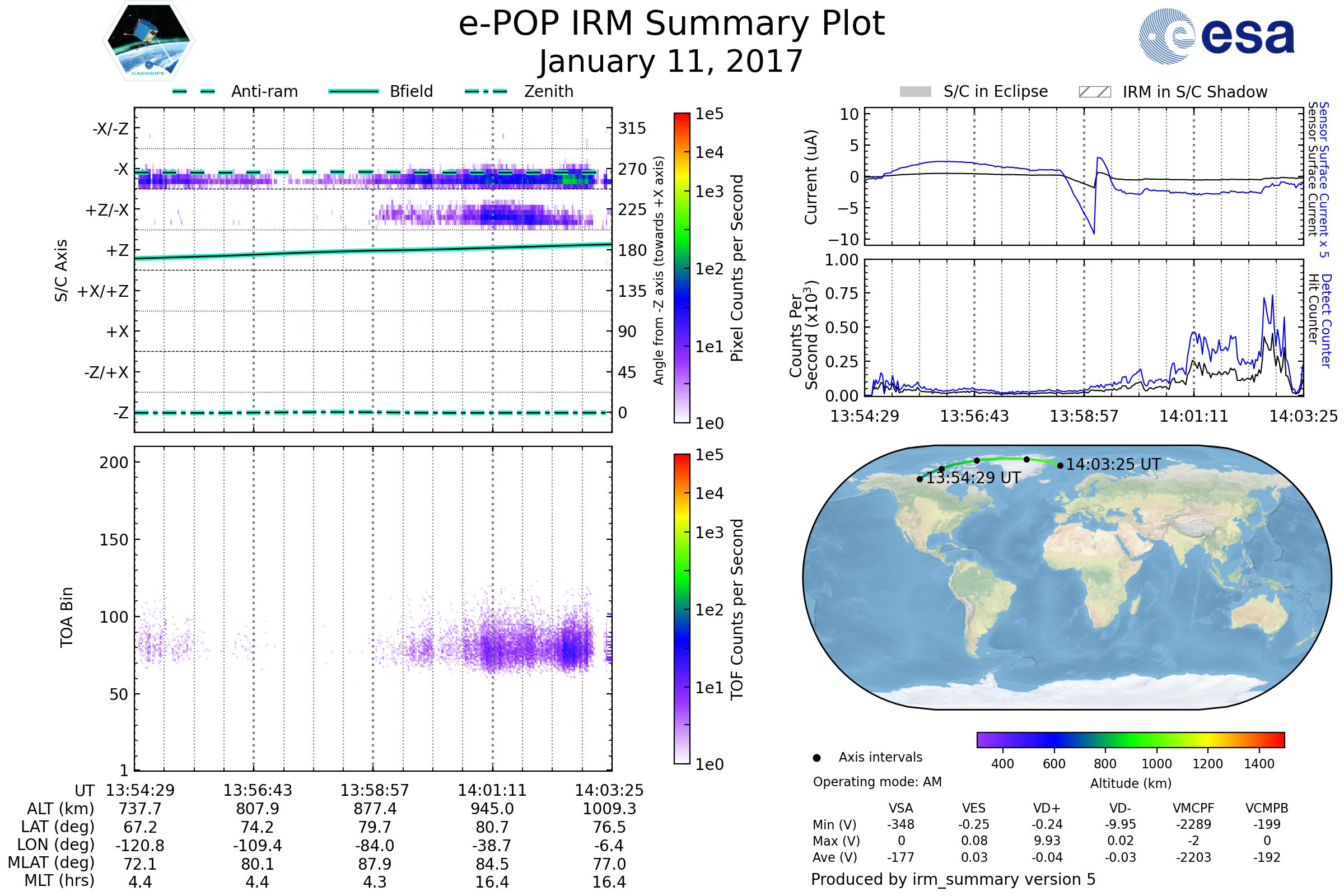Click the Bfield solid line legend marker
The height and width of the screenshot is (896, 1344).
click(353, 91)
